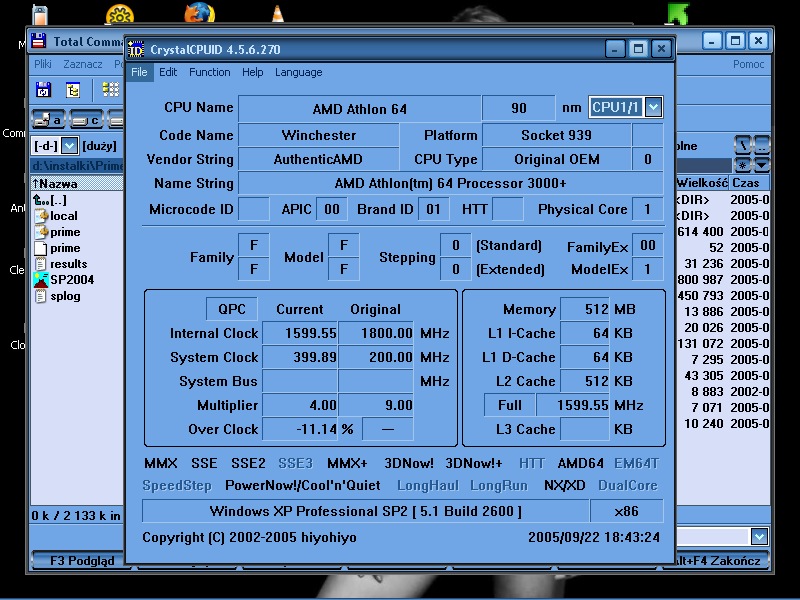
Task: Click the Over Clock value '-11.14'
Action: [x=300, y=429]
